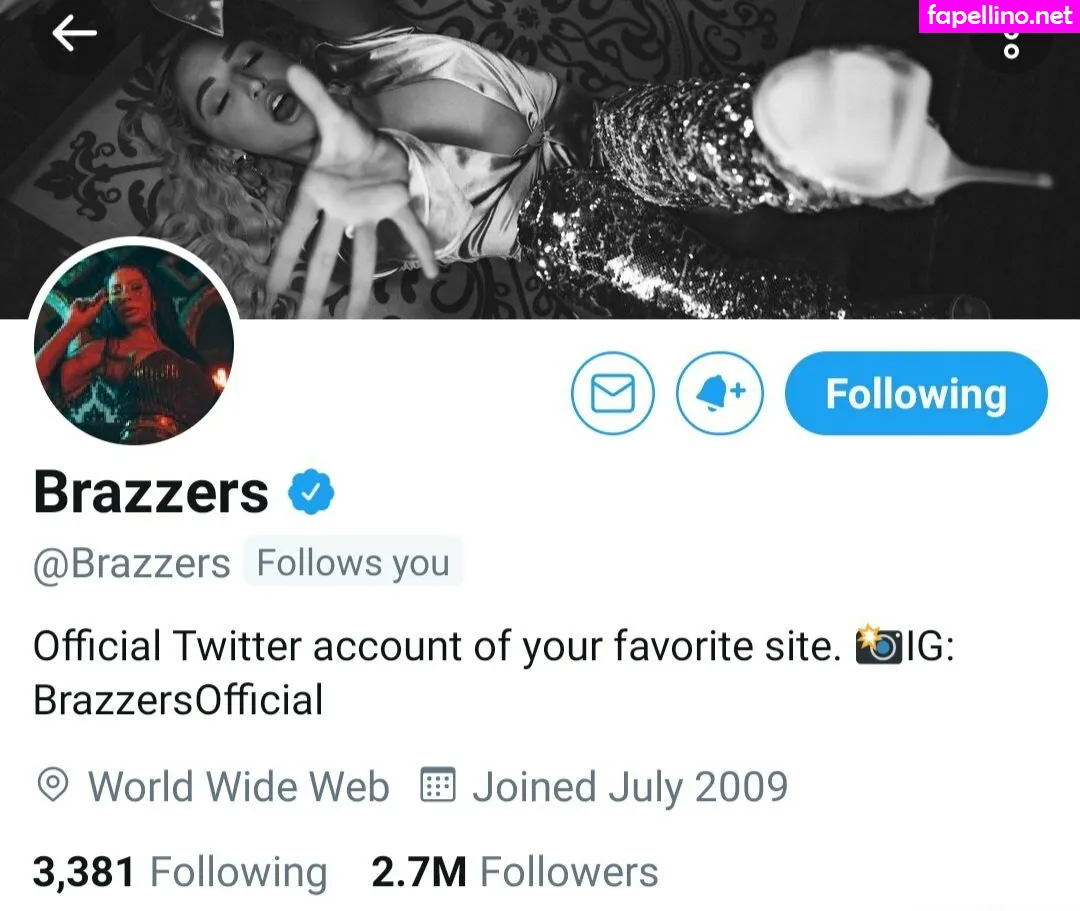Open the three-dot overflow menu
The height and width of the screenshot is (911, 1080).
[1010, 43]
